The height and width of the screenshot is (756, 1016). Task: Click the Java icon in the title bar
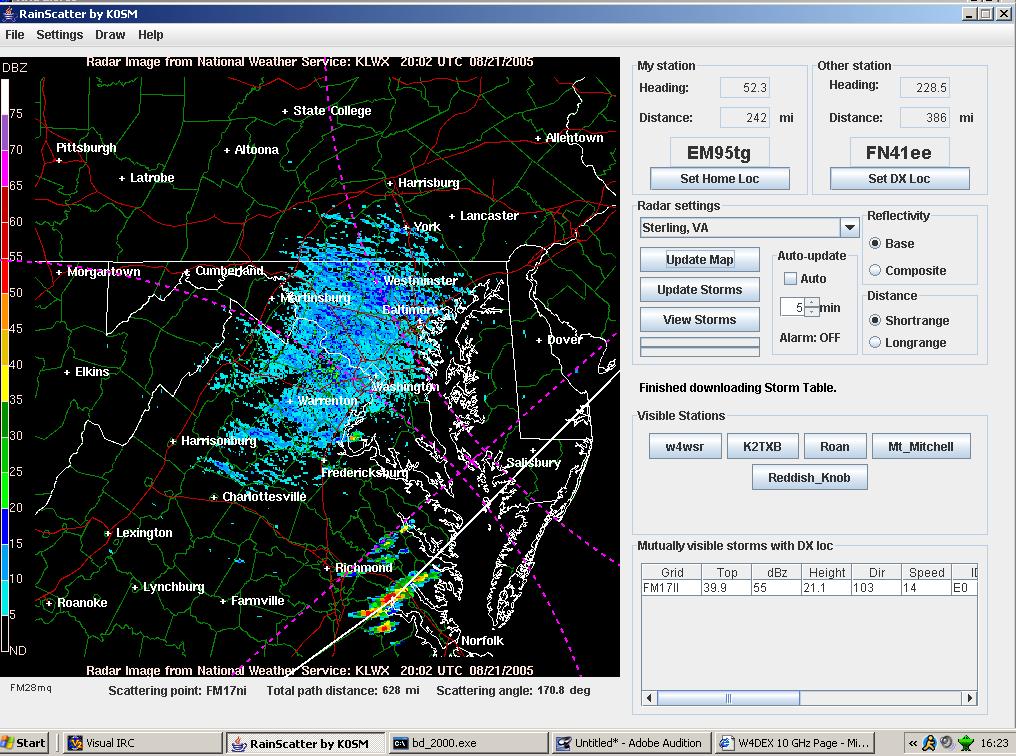[x=8, y=14]
